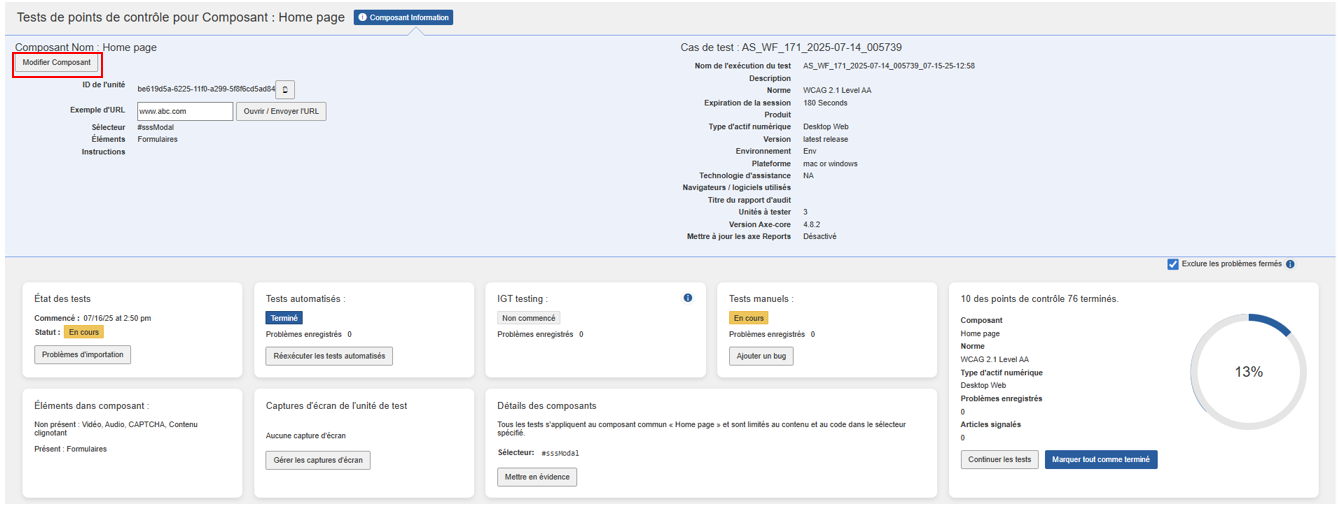The width and height of the screenshot is (1338, 507).
Task: Copy the unit ID with the clipboard icon
Action: click(x=285, y=90)
